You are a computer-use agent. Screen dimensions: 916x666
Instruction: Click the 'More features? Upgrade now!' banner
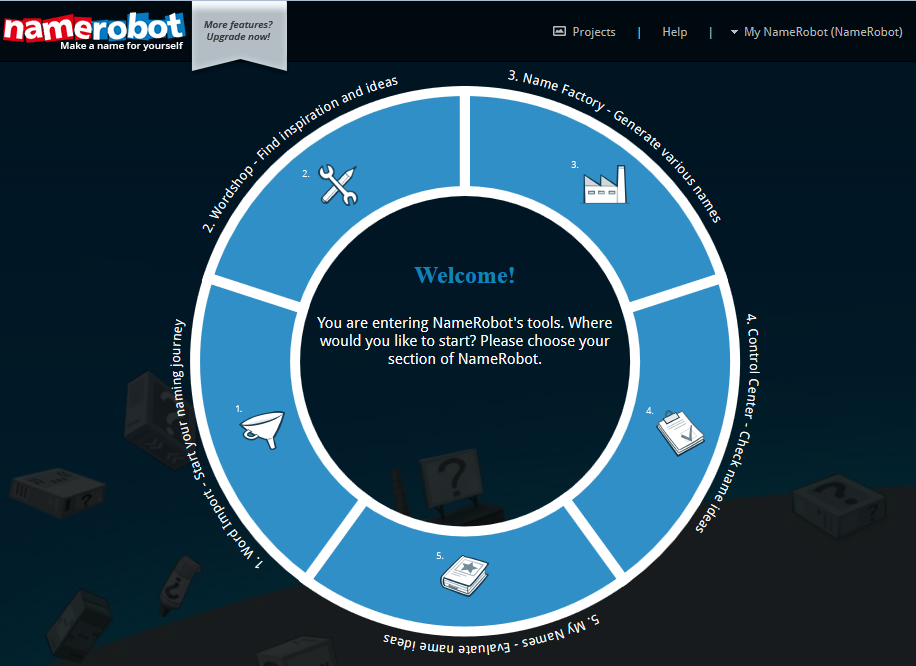[x=239, y=34]
